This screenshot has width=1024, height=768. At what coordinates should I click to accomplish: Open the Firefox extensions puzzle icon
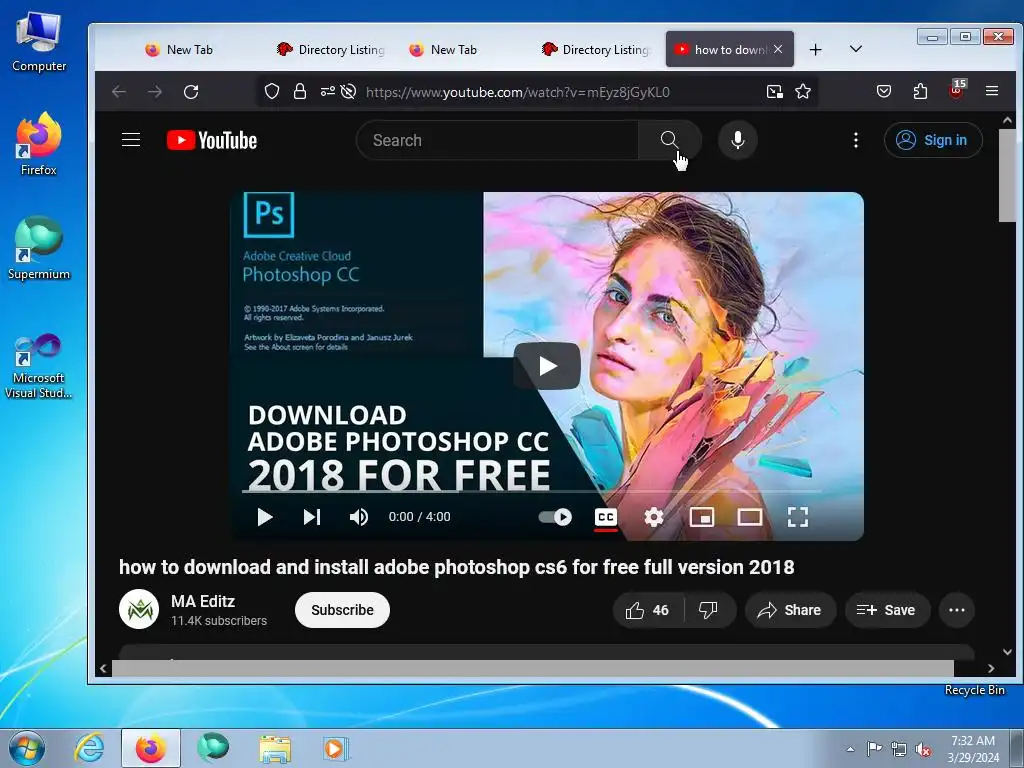point(920,91)
